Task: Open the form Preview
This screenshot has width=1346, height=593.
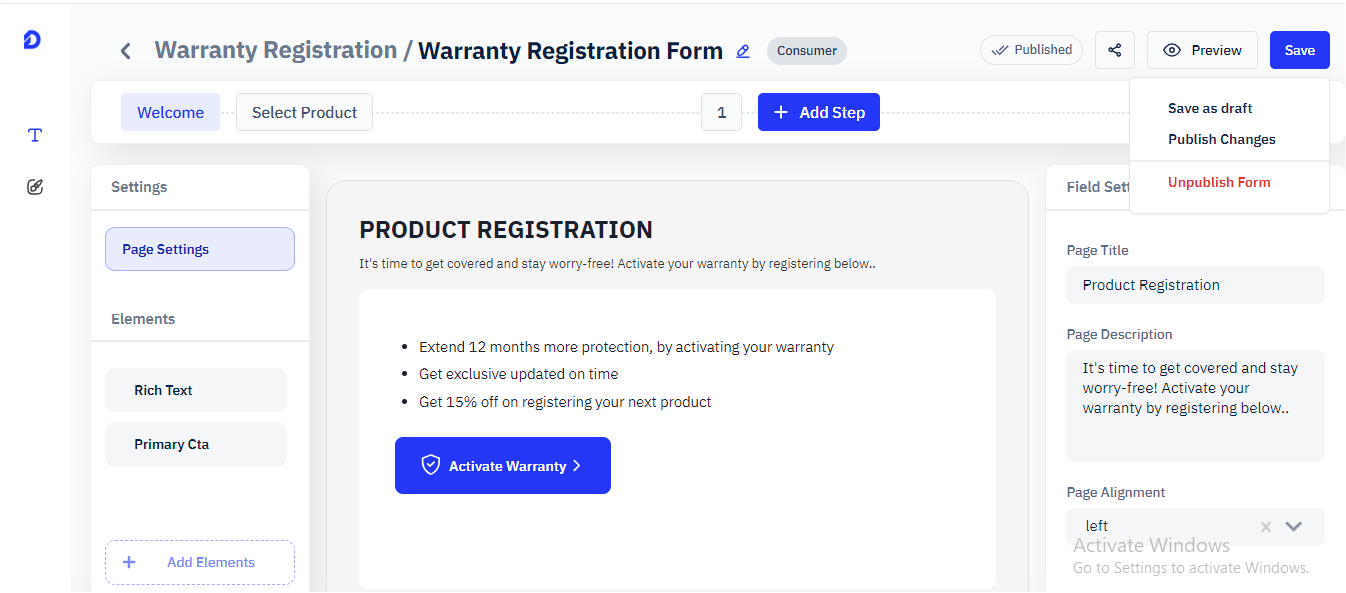Action: [1203, 50]
